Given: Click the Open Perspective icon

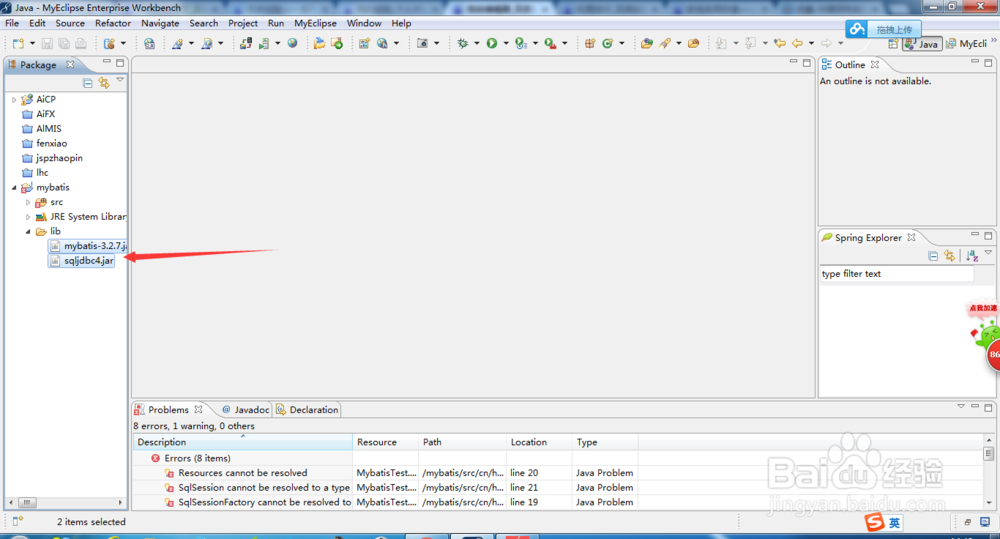Looking at the screenshot, I should coord(893,44).
